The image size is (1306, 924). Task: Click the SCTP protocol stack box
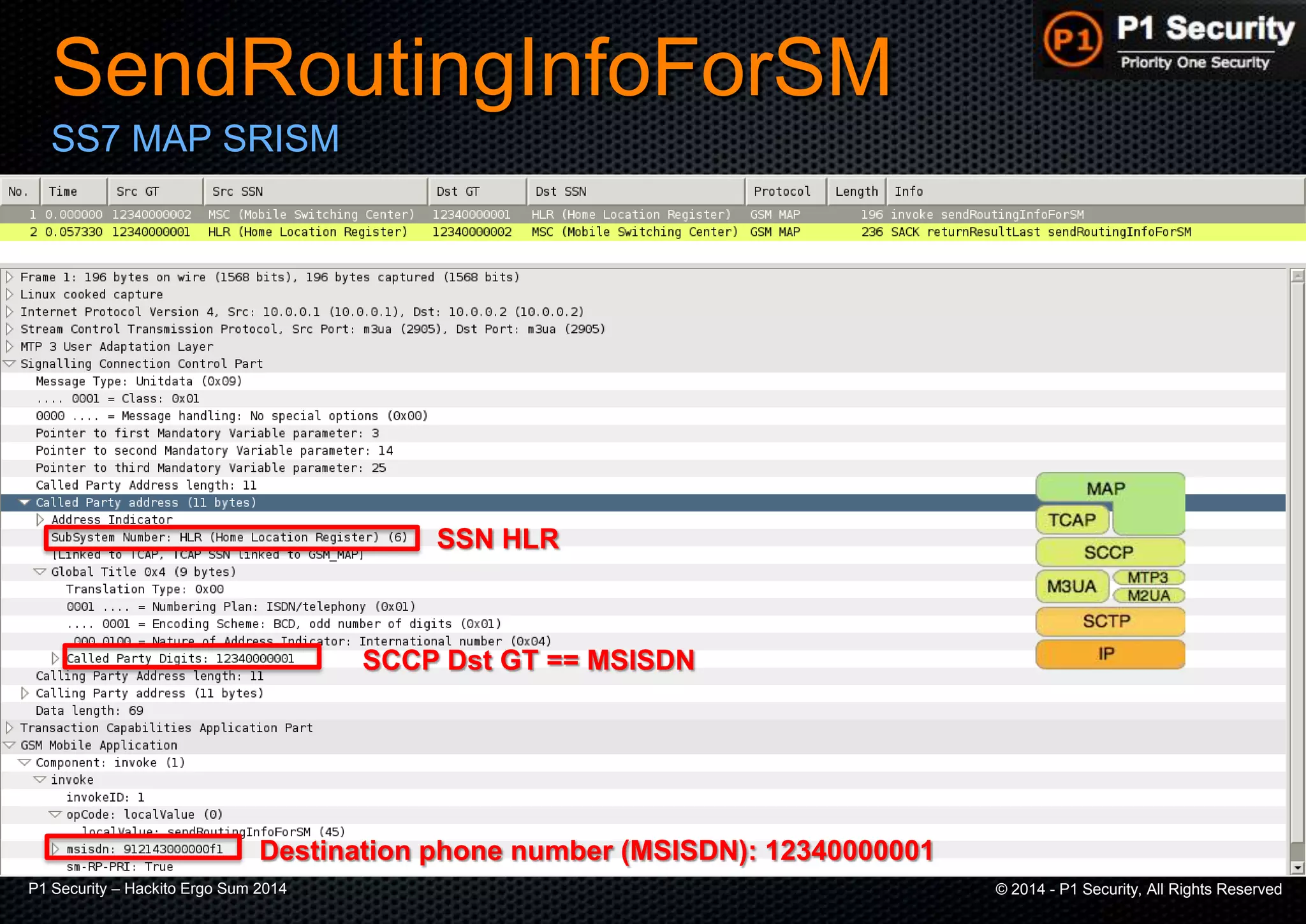coord(1110,621)
